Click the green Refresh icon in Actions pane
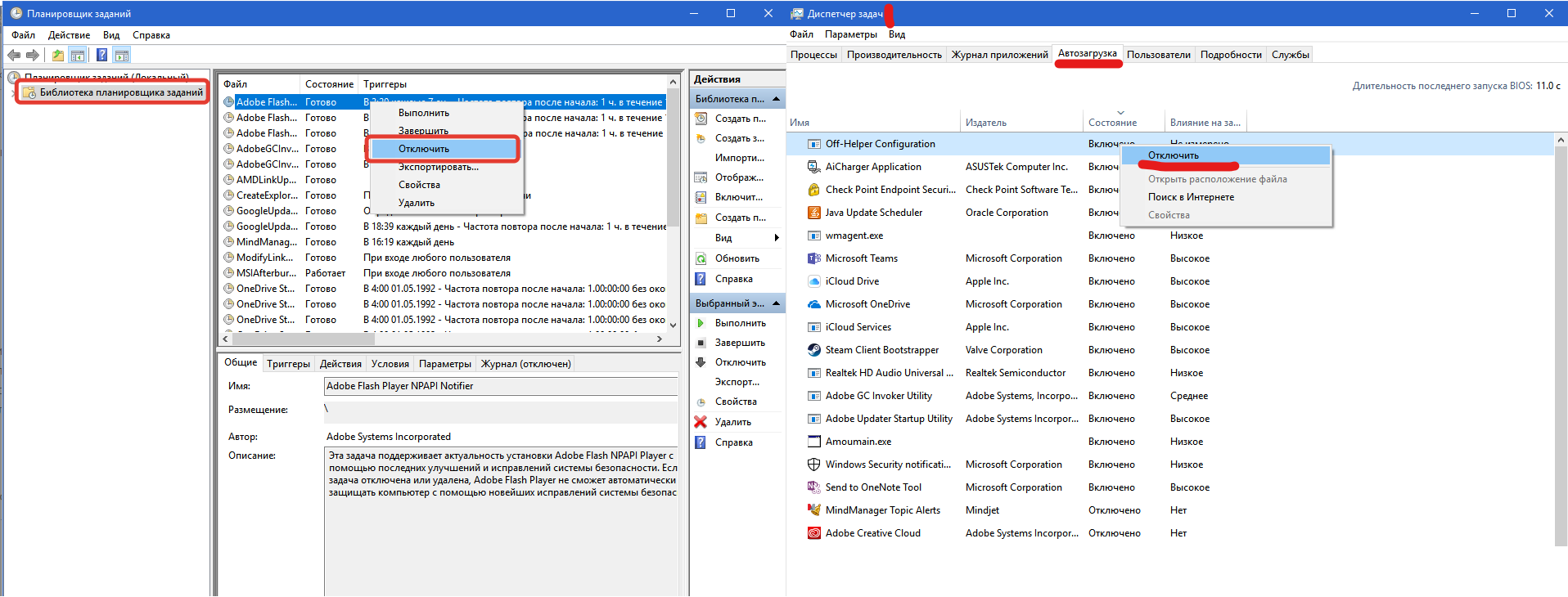The width and height of the screenshot is (1568, 597). [701, 258]
